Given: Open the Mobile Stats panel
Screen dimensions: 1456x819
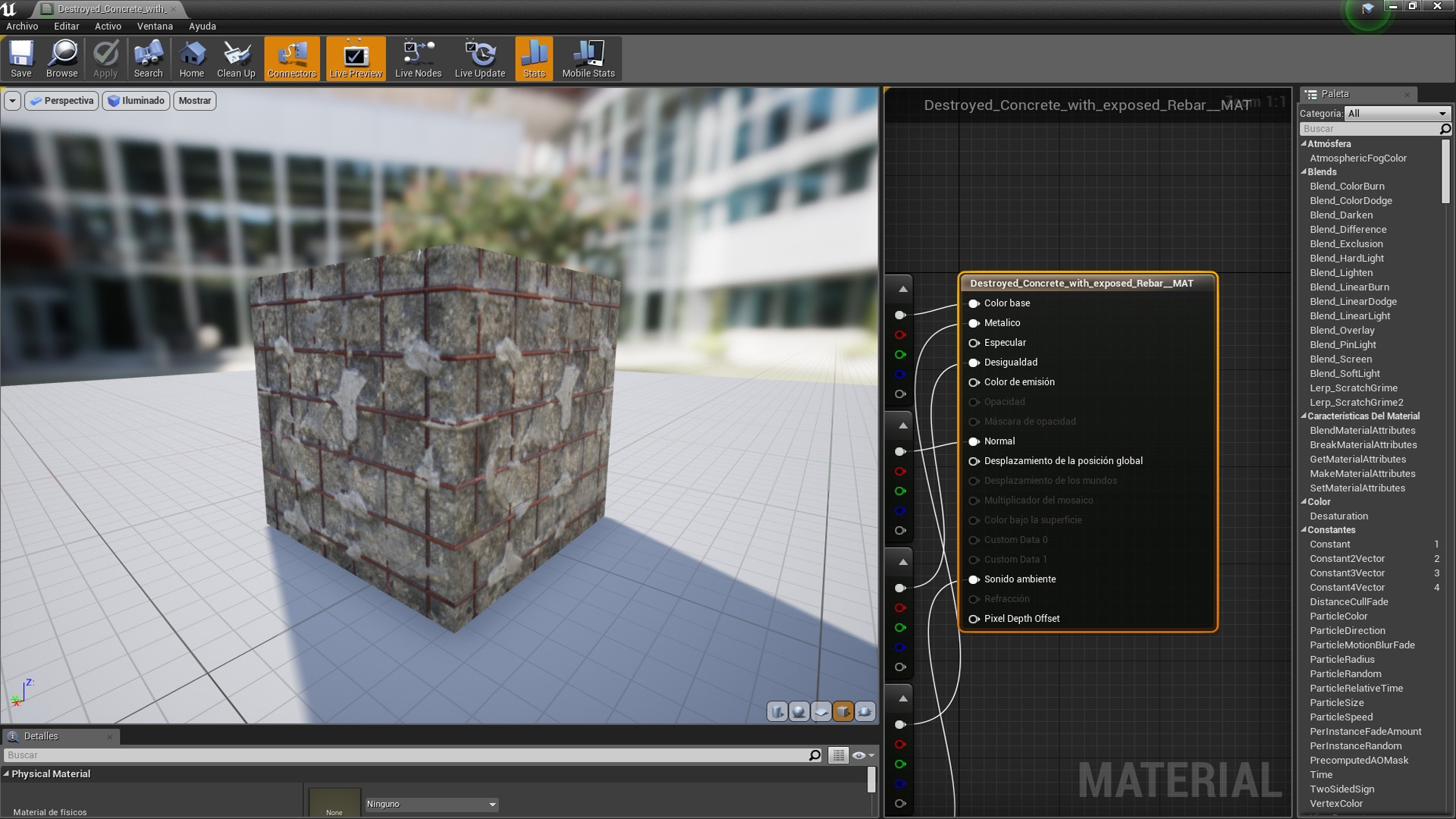Looking at the screenshot, I should [x=588, y=59].
